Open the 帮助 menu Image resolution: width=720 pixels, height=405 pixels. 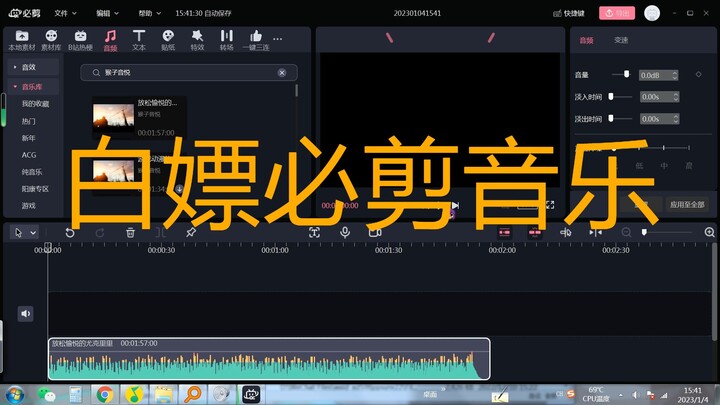149,13
